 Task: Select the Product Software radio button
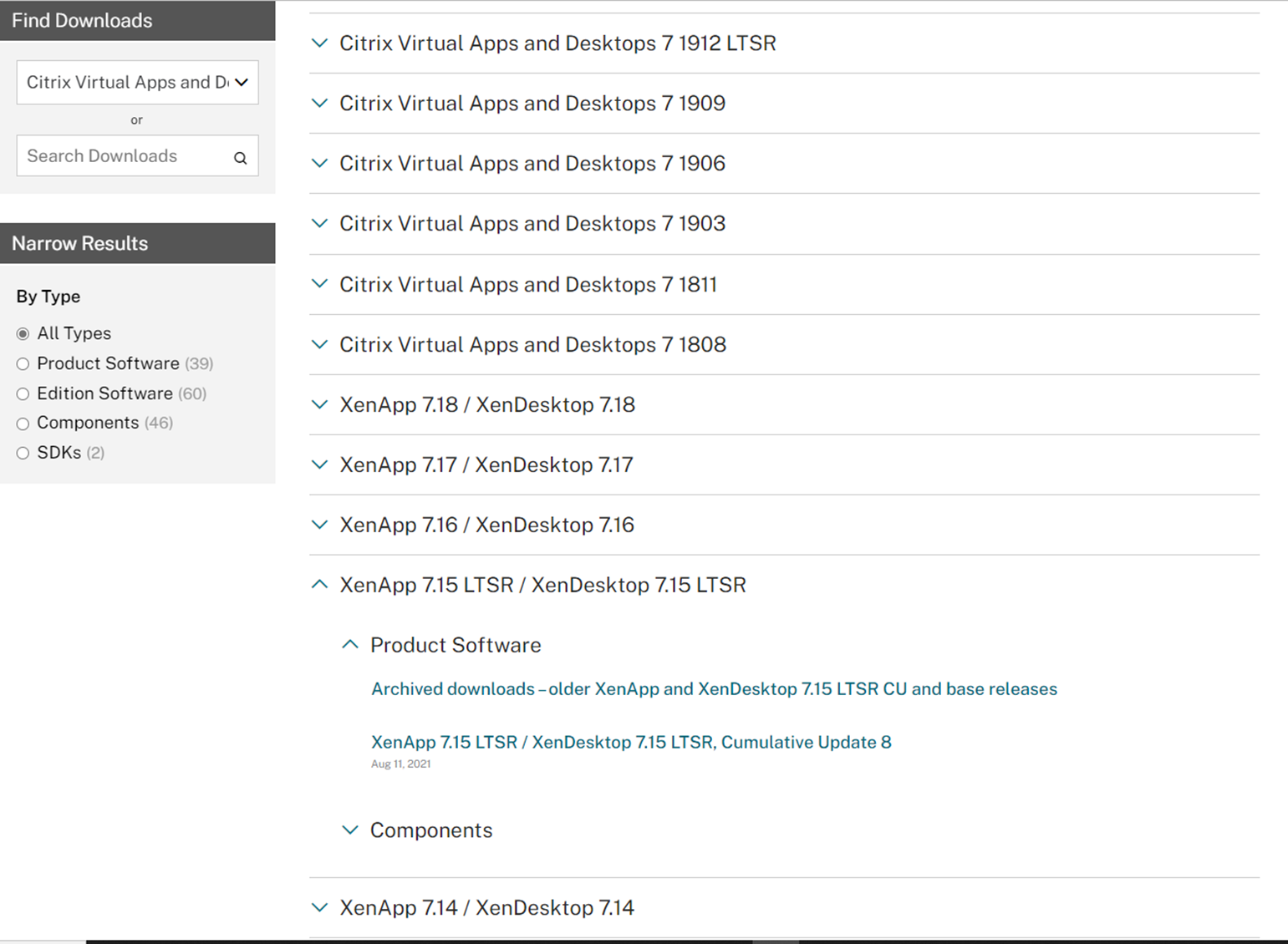point(23,364)
